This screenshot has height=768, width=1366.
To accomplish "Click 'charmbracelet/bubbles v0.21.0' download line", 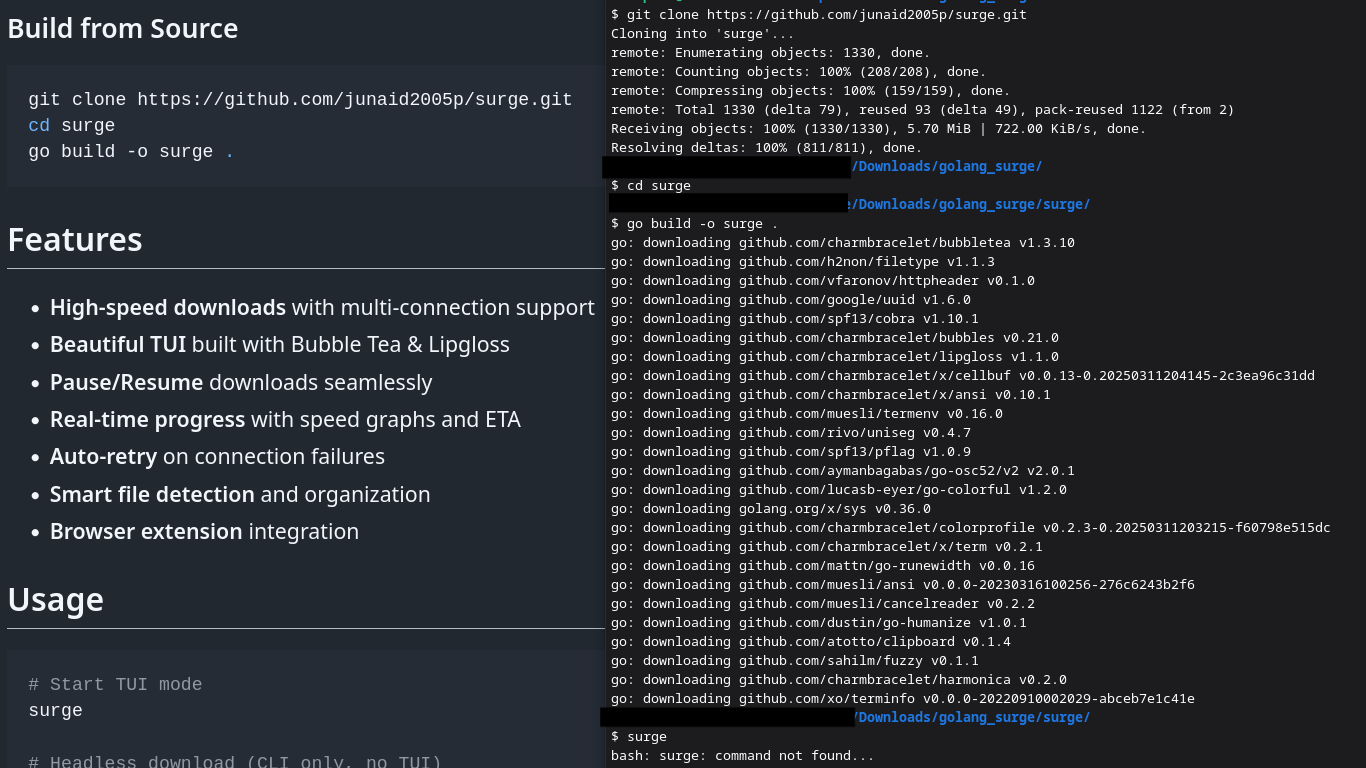I will [x=835, y=338].
